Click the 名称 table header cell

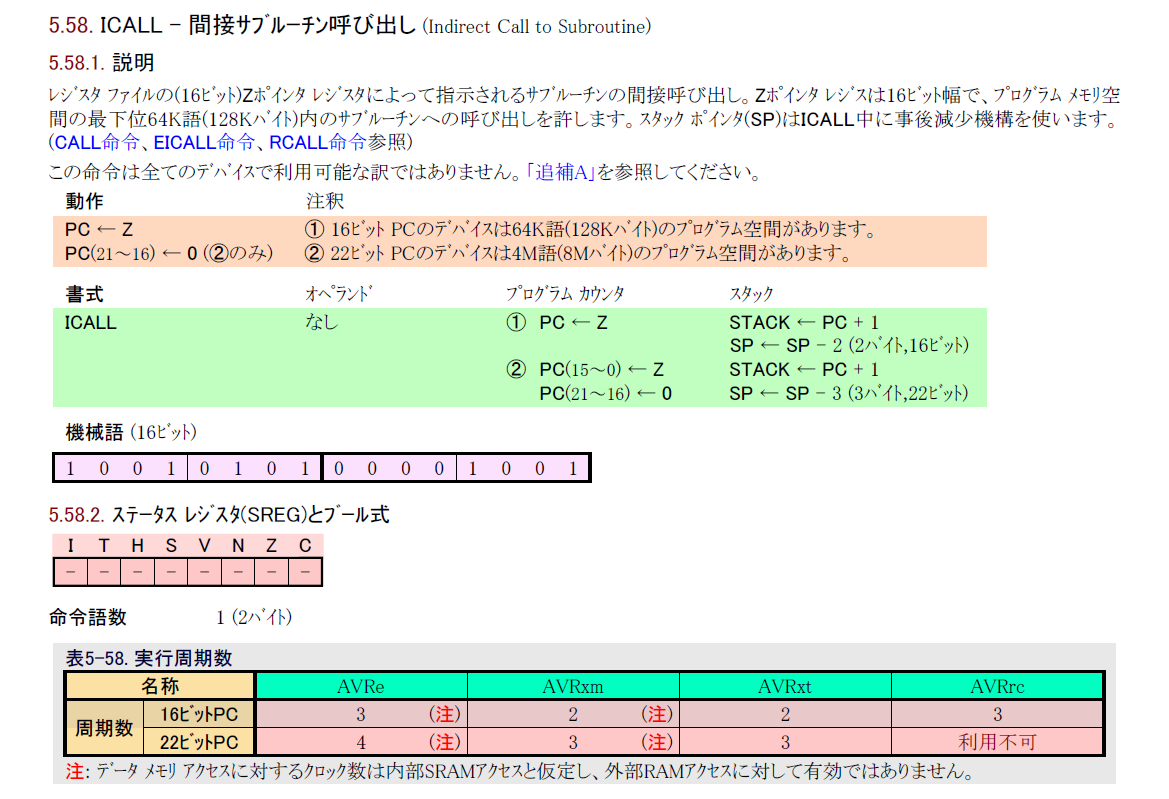160,687
